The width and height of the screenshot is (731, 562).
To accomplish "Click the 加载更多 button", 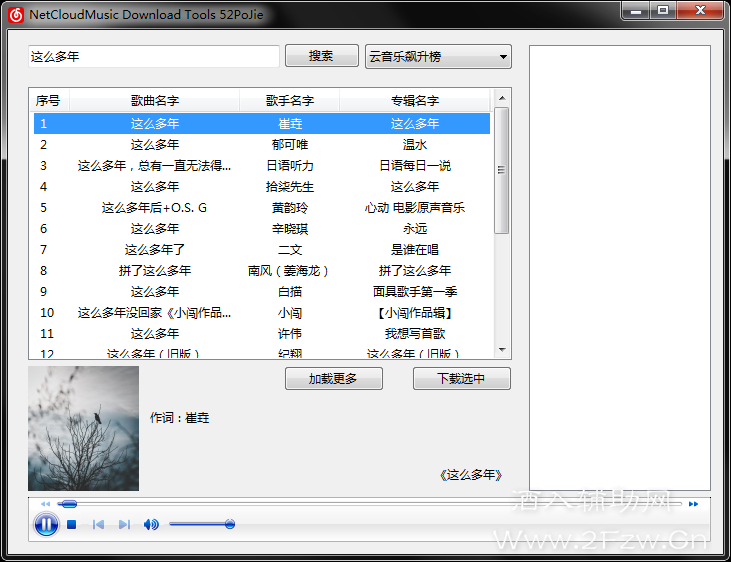I will coord(334,379).
